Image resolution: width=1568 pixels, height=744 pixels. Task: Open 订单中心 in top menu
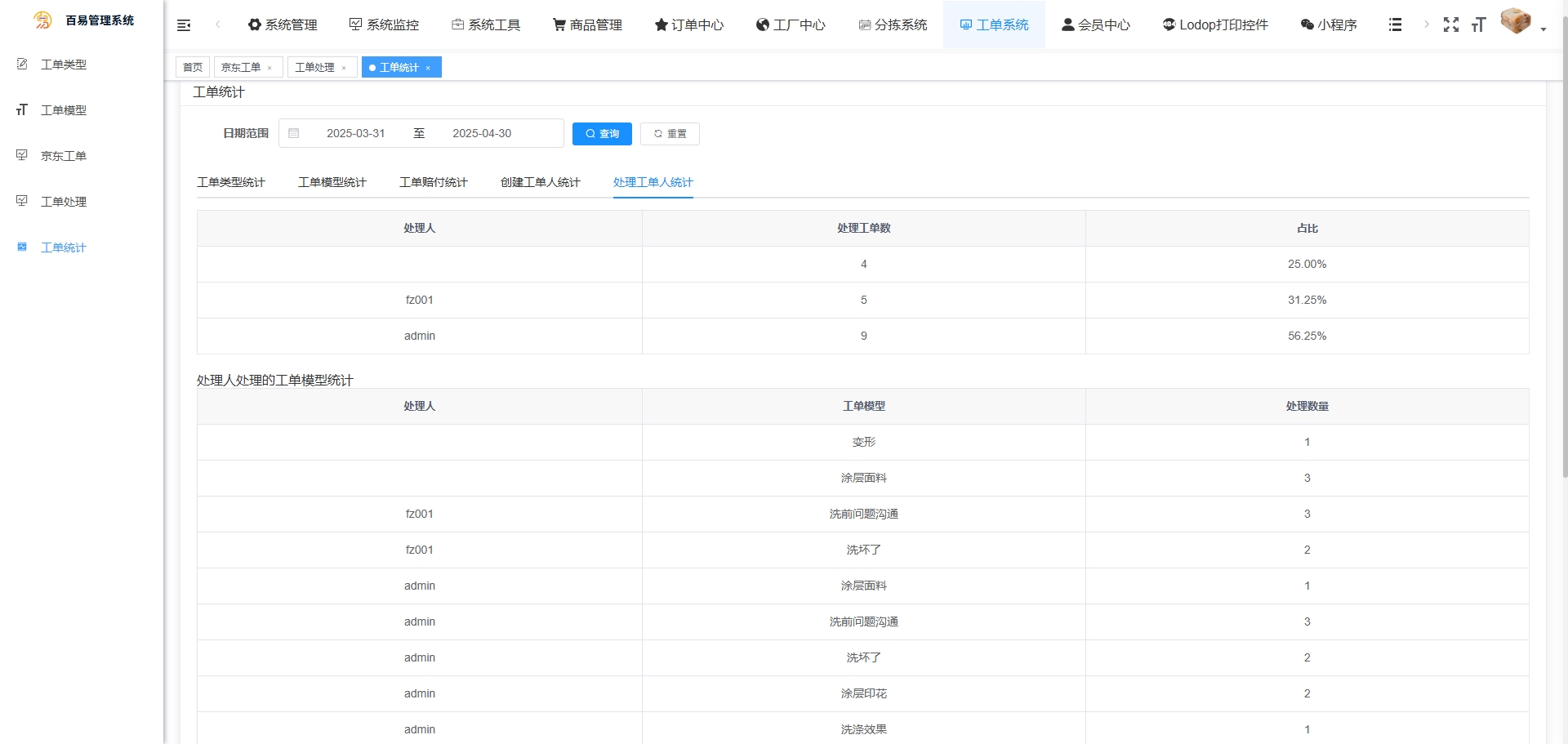[688, 25]
